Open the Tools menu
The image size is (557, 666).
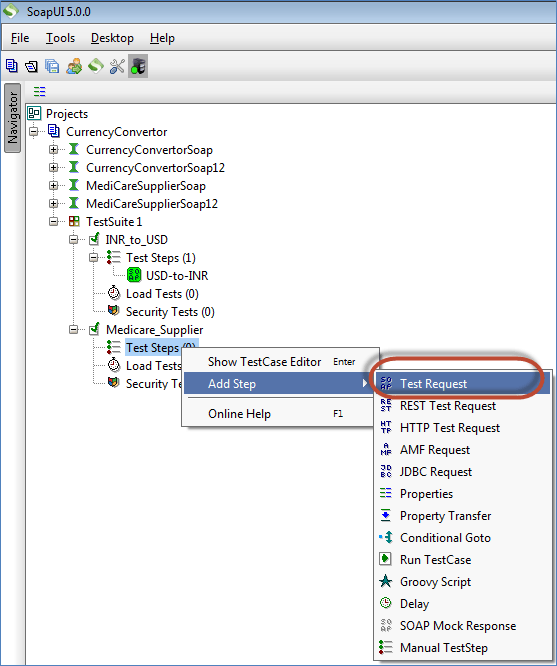pyautogui.click(x=60, y=38)
